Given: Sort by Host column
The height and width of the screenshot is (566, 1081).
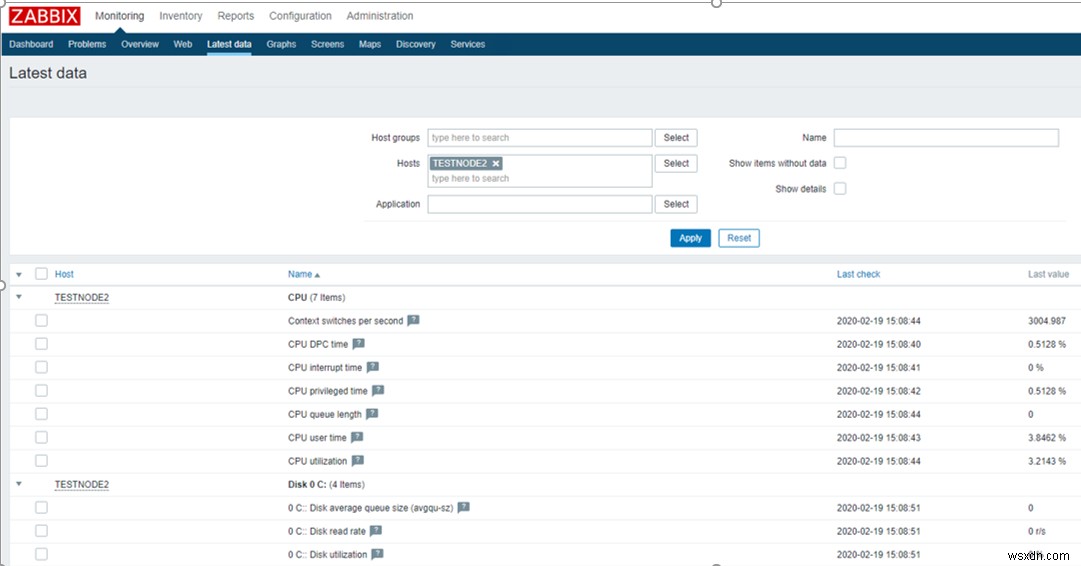Looking at the screenshot, I should click(64, 274).
